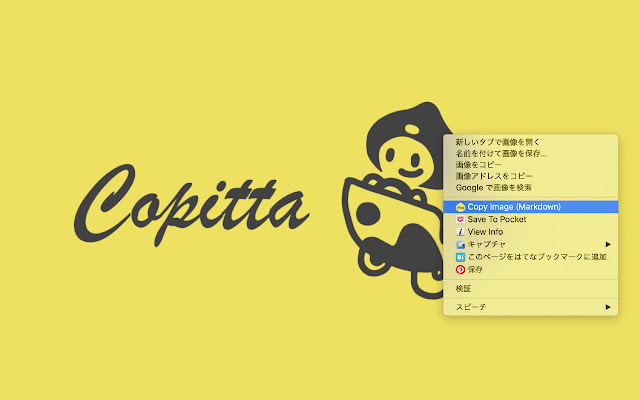640x400 pixels.
Task: Click the Hatena Bookmark icon
Action: click(460, 257)
